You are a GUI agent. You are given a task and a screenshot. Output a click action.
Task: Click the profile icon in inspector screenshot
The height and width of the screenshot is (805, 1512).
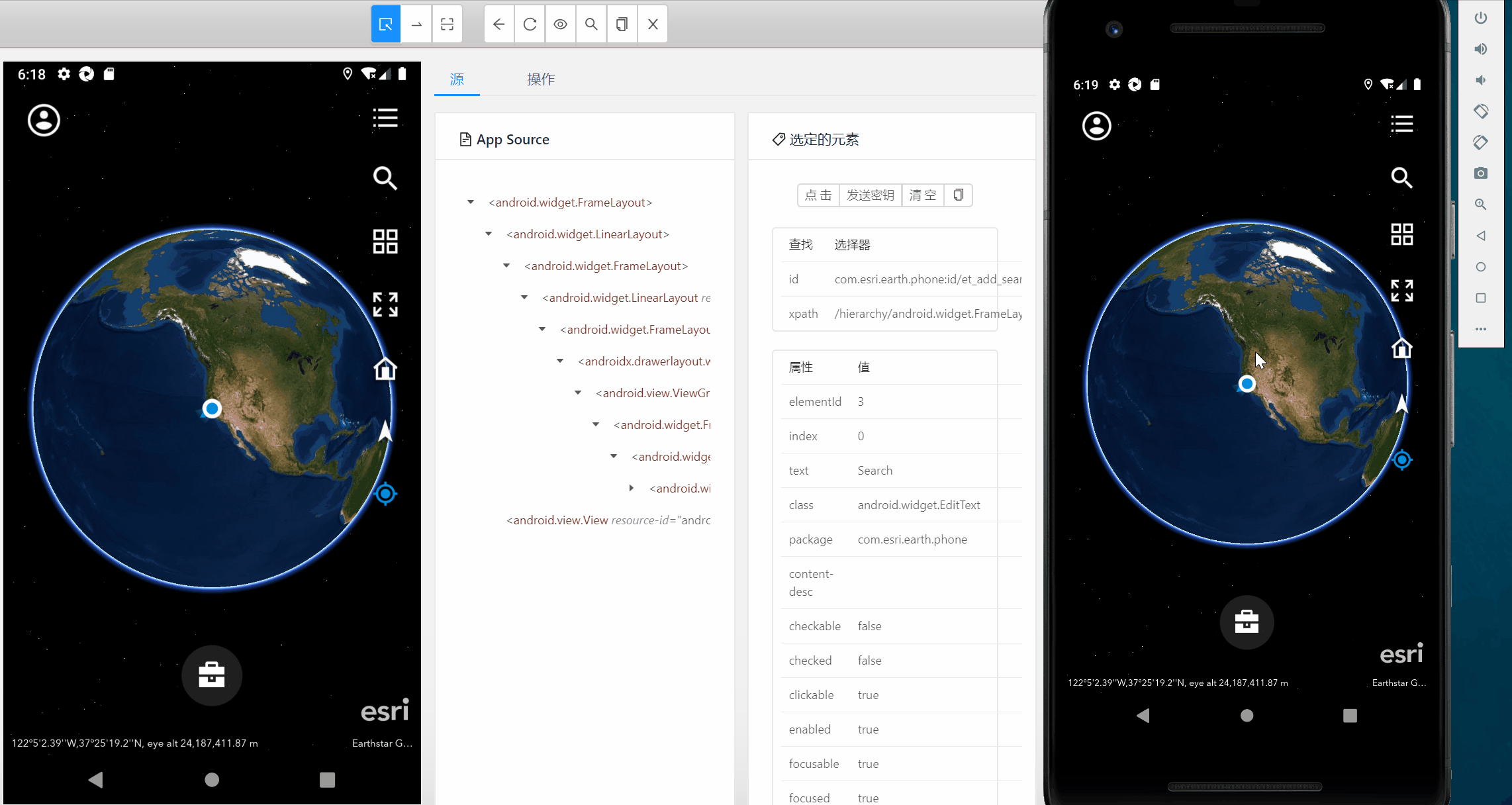click(x=44, y=120)
